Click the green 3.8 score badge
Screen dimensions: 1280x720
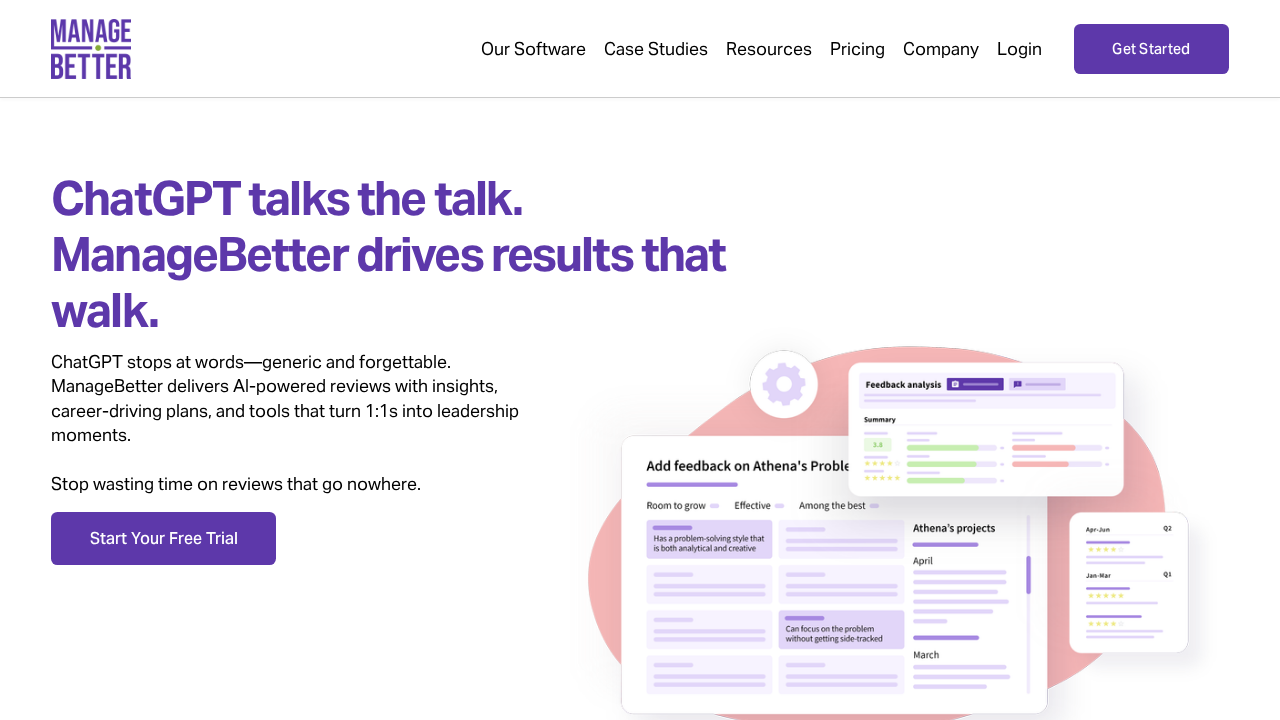pyautogui.click(x=877, y=444)
